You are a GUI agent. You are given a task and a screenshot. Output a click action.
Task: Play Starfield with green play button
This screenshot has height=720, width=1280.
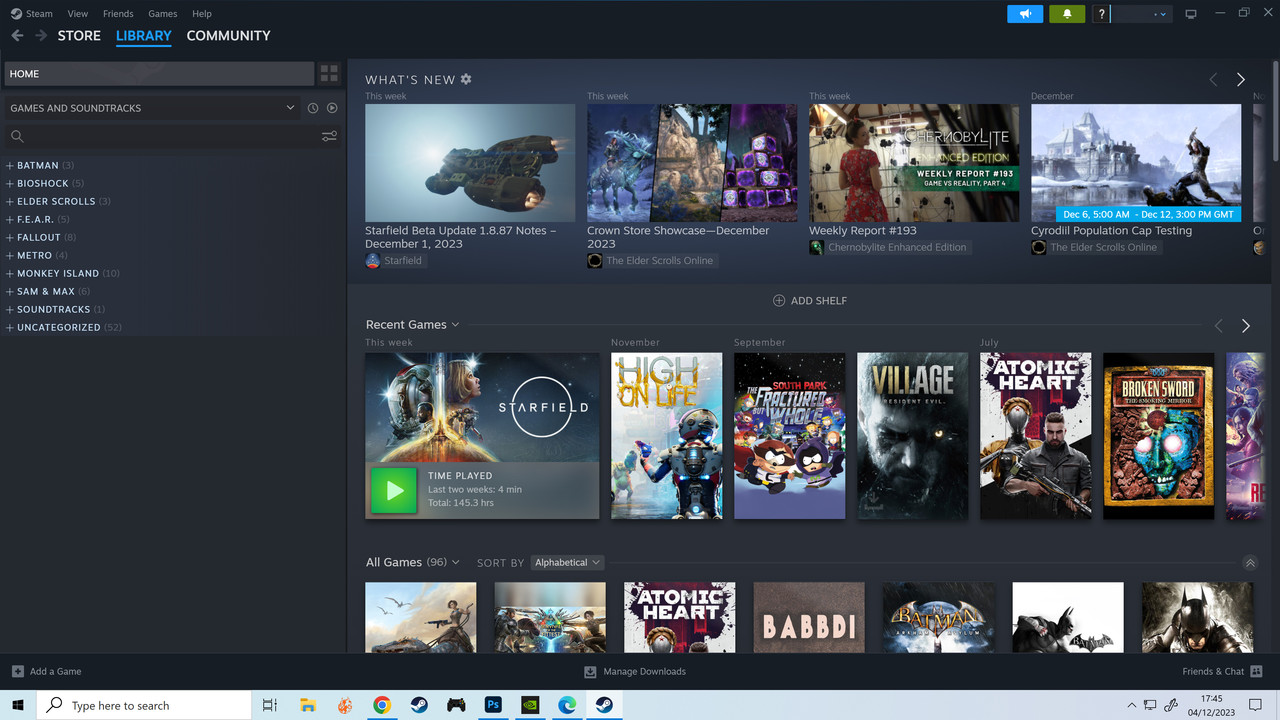[394, 490]
